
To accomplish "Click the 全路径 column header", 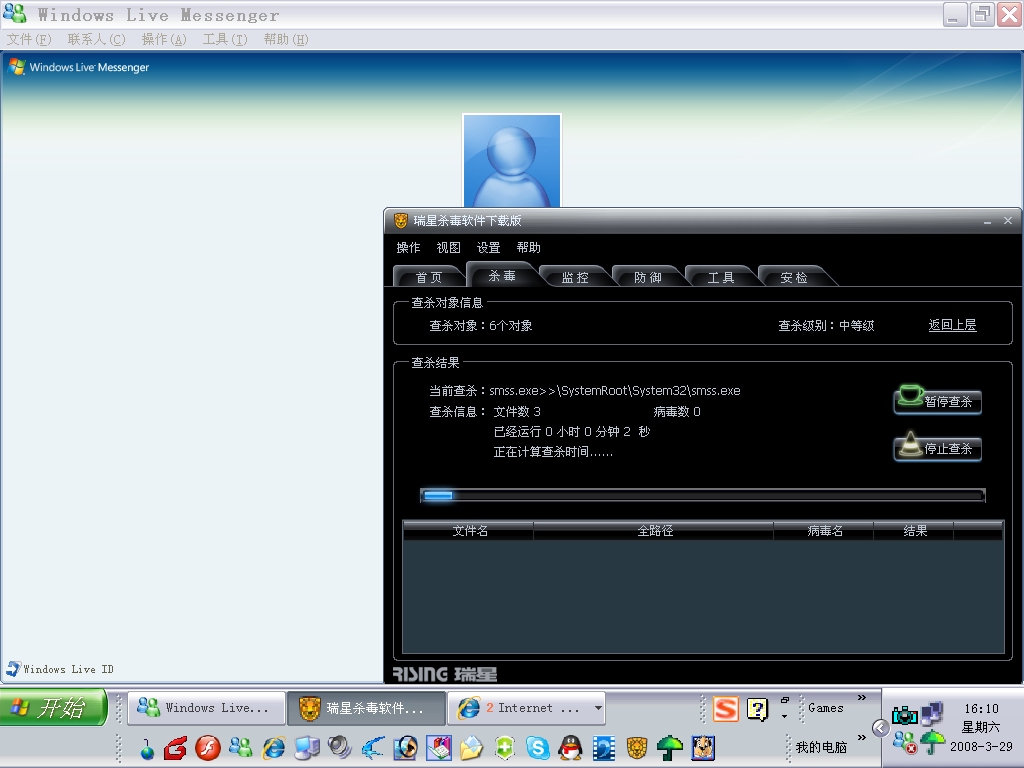I will (x=654, y=530).
